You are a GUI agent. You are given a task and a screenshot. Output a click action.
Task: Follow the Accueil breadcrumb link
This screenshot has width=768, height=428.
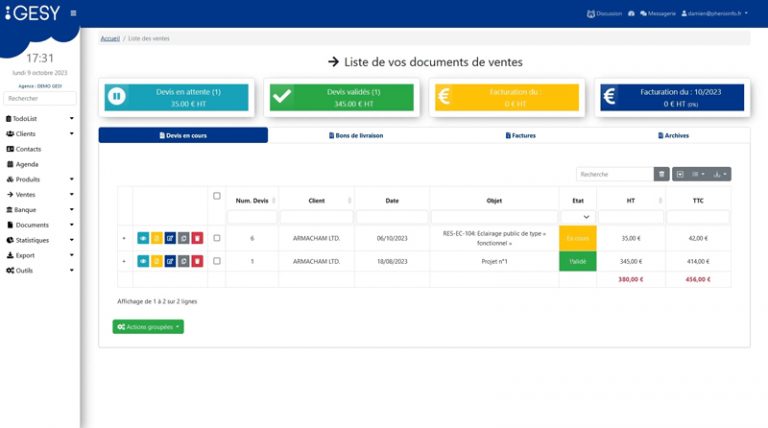[110, 38]
